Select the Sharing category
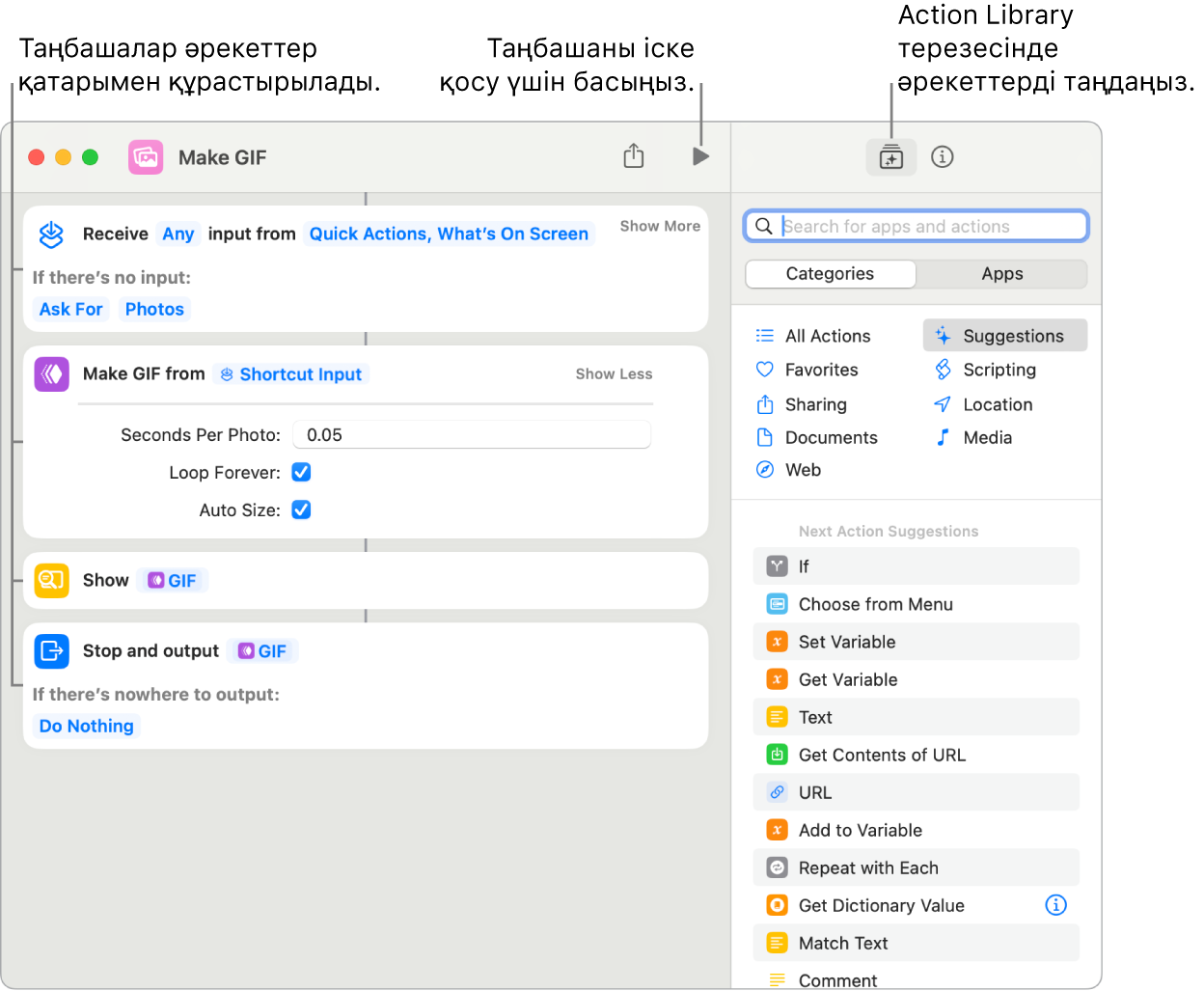The width and height of the screenshot is (1204, 991). click(x=802, y=404)
